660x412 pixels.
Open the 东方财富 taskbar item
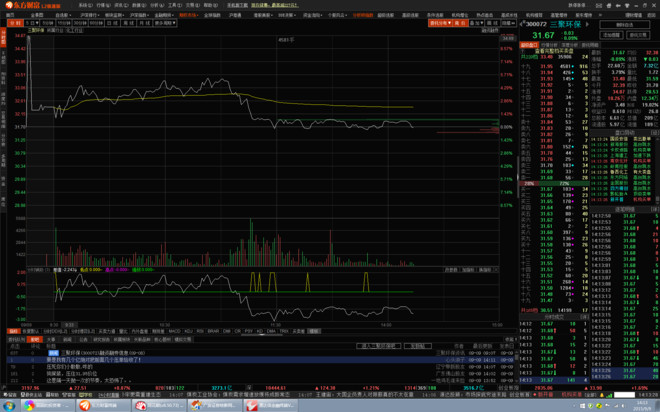pos(102,406)
